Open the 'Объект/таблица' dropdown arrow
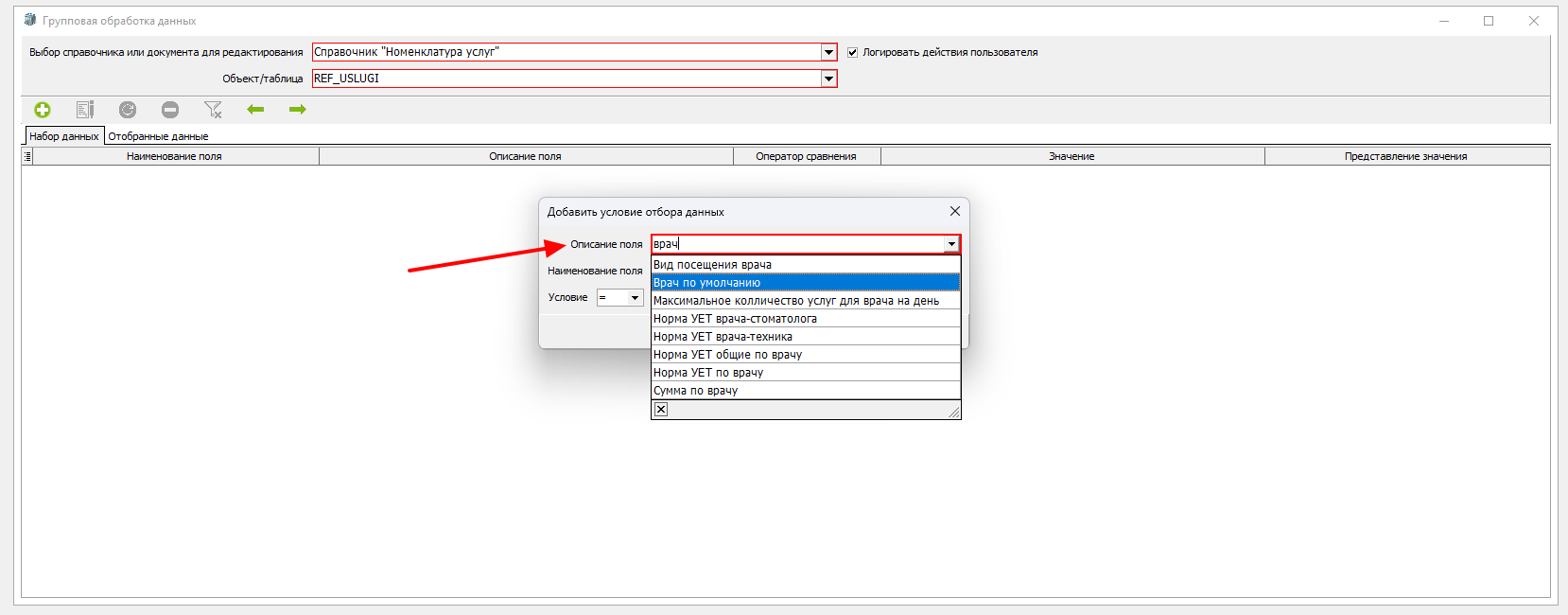1568x615 pixels. pyautogui.click(x=829, y=79)
